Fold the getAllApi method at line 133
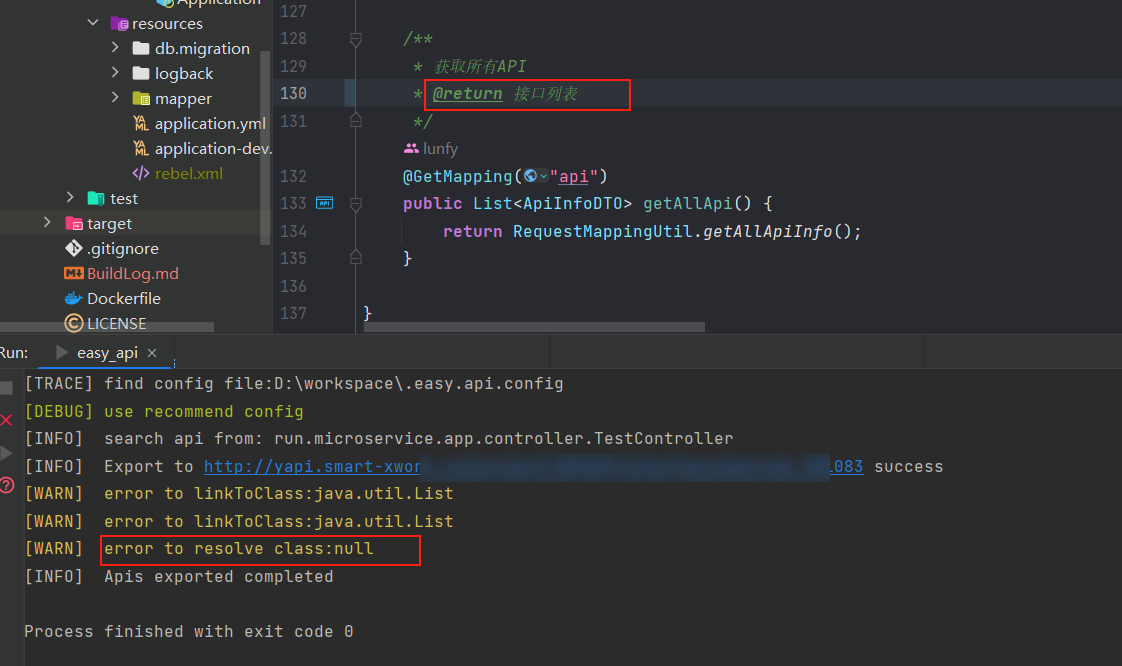The width and height of the screenshot is (1122, 666). pos(356,204)
